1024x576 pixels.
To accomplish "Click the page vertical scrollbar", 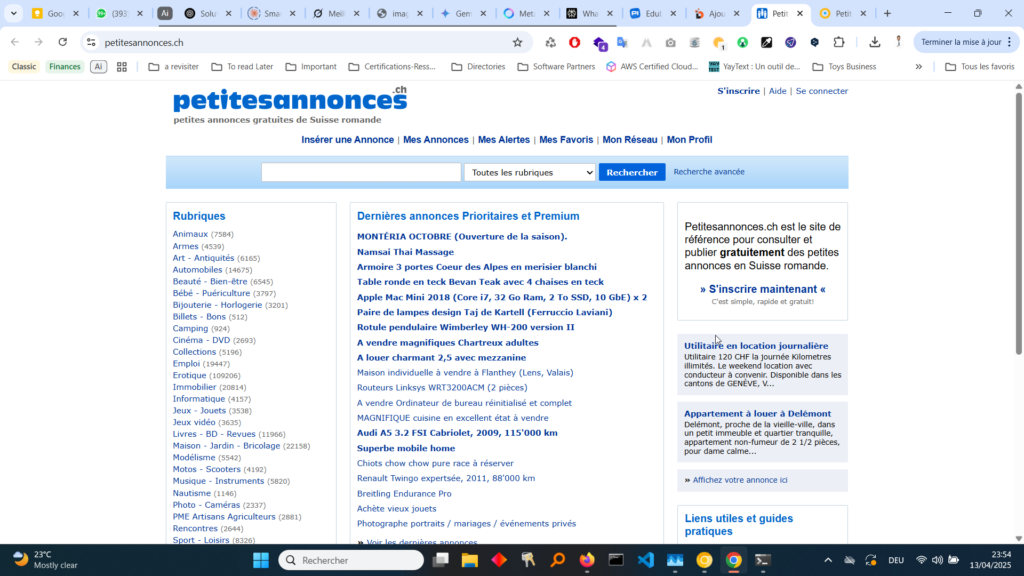I will pos(1018,223).
